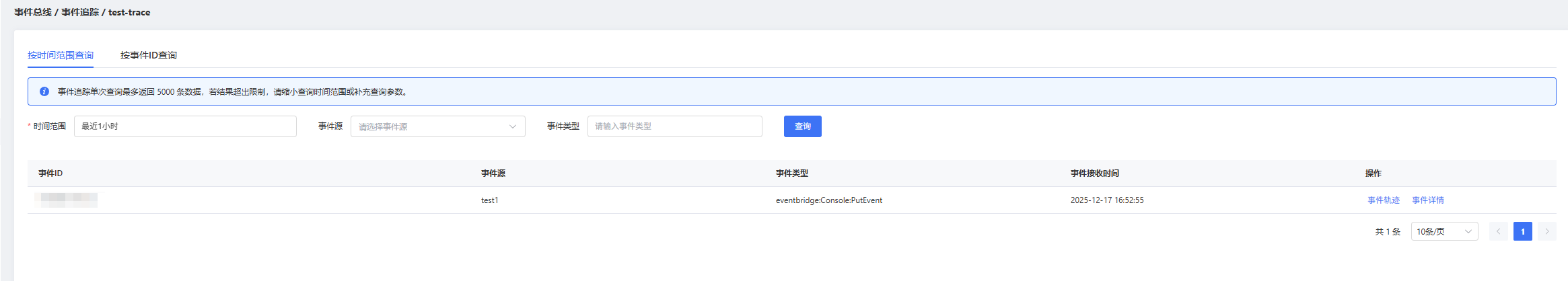
Task: Click the eventbridge:Console:PutEvent cell
Action: tap(828, 200)
